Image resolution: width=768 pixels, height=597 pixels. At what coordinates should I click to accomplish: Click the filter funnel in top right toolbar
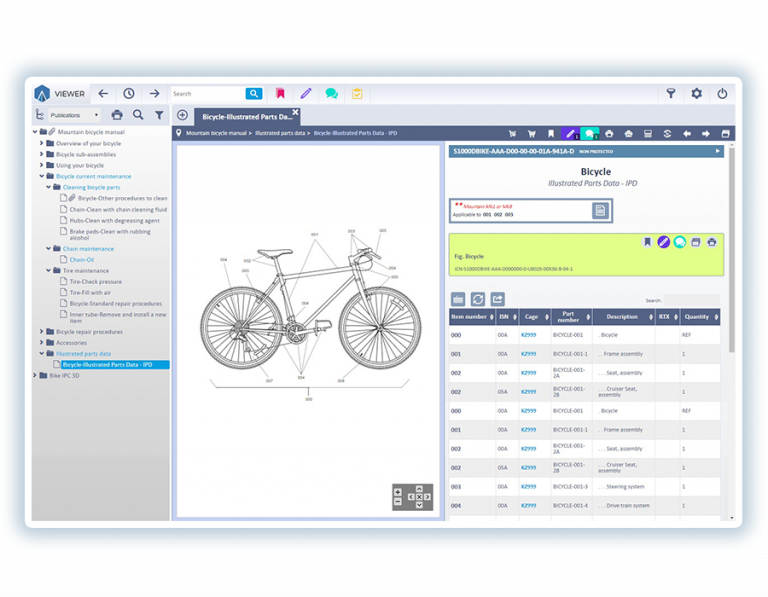[671, 94]
